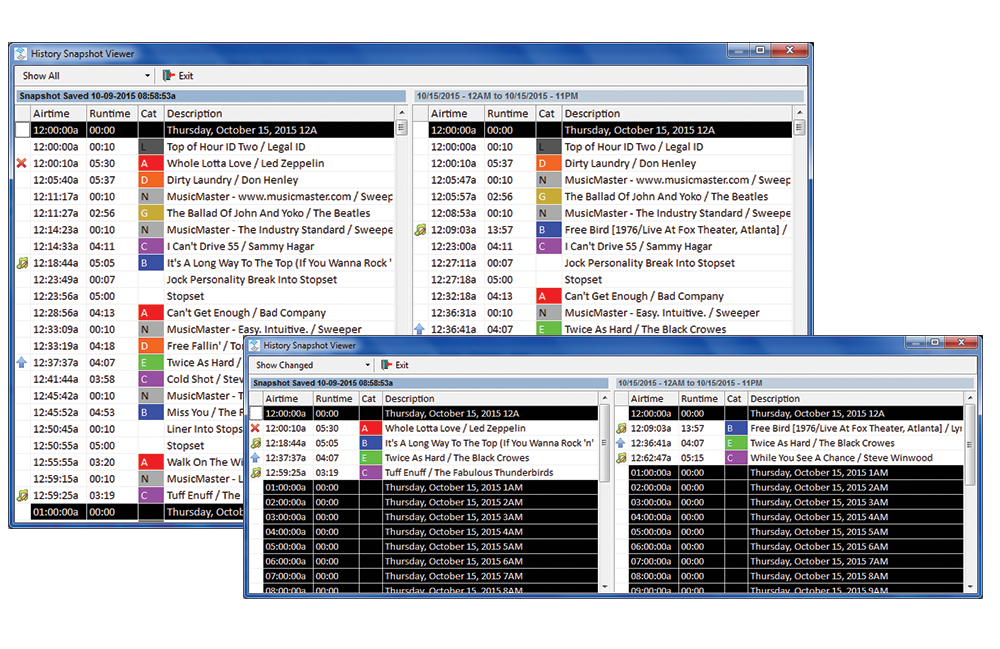Viewport: 1000px width, 649px height.
Task: Click red X icon beside Whole Lotta Love in Show All window
Action: pyautogui.click(x=22, y=163)
